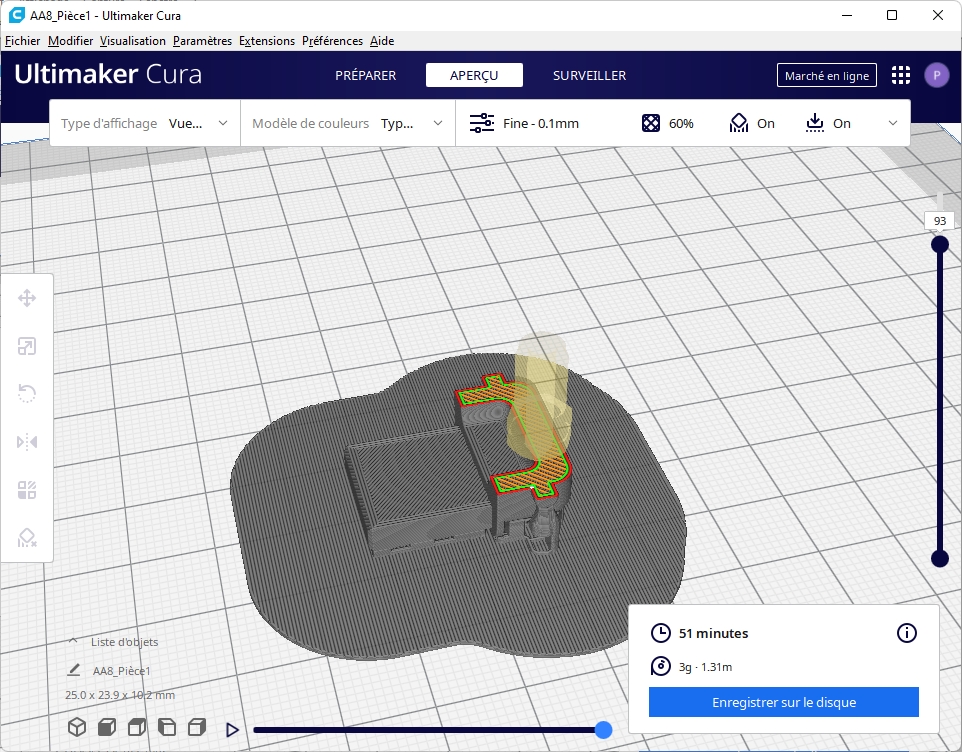Viewport: 962px width, 752px height.
Task: Select the Move tool in left toolbar
Action: pos(27,298)
